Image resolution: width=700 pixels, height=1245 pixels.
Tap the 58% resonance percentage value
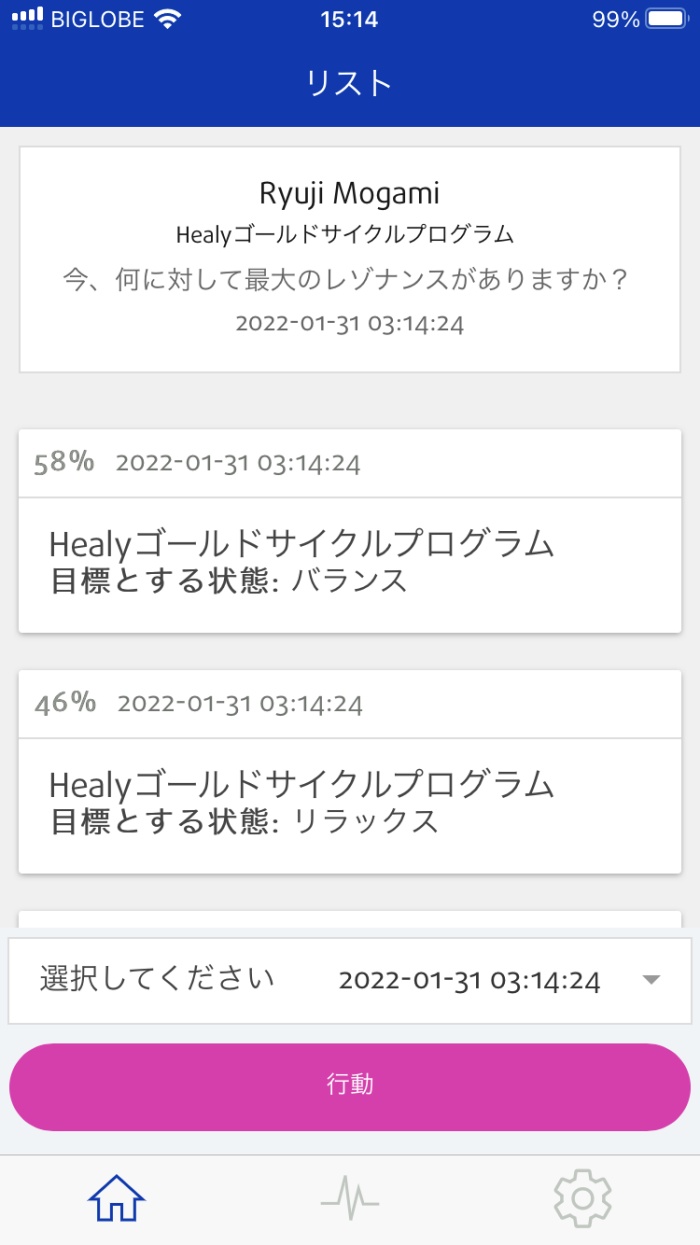pyautogui.click(x=67, y=463)
